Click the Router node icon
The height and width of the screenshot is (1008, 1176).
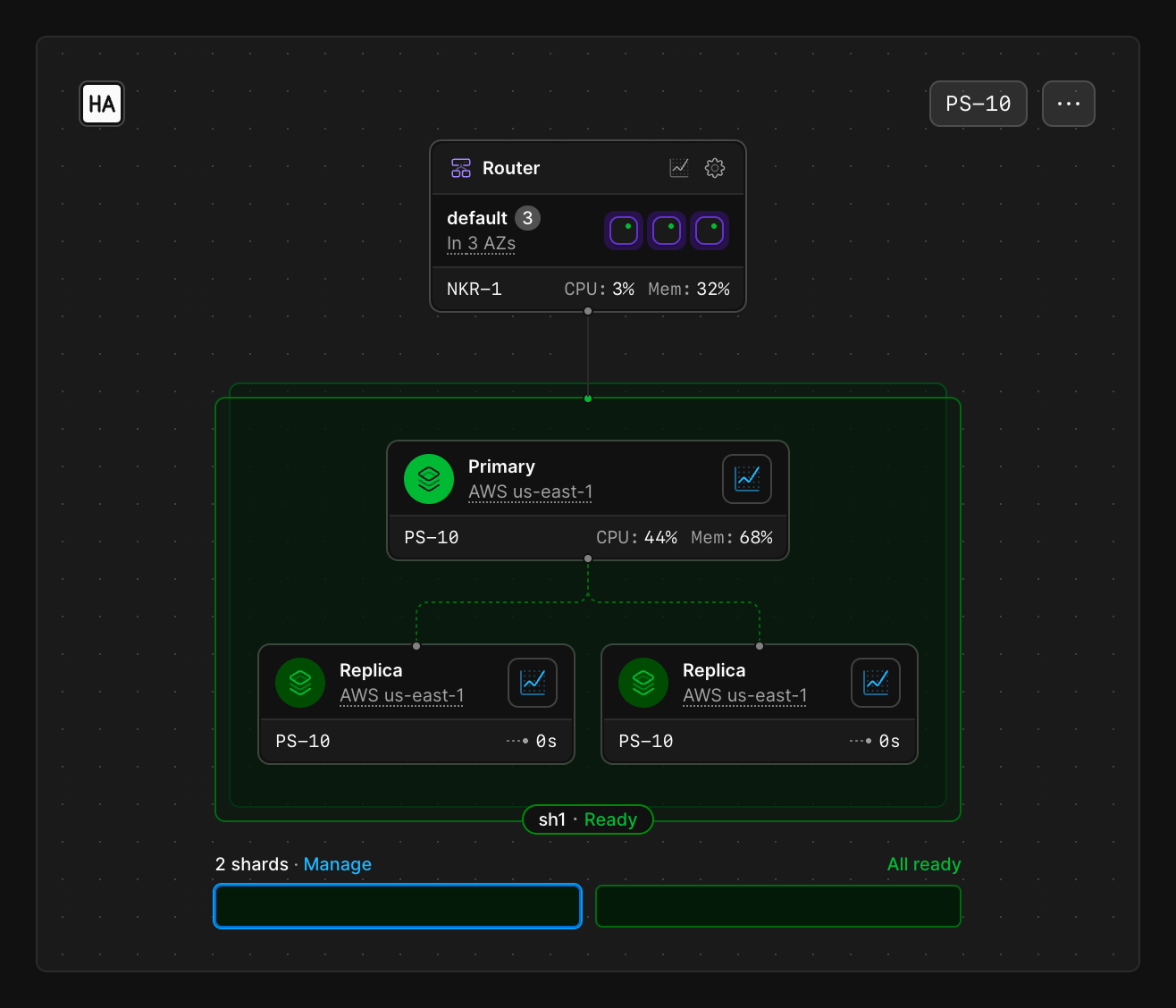(x=461, y=168)
